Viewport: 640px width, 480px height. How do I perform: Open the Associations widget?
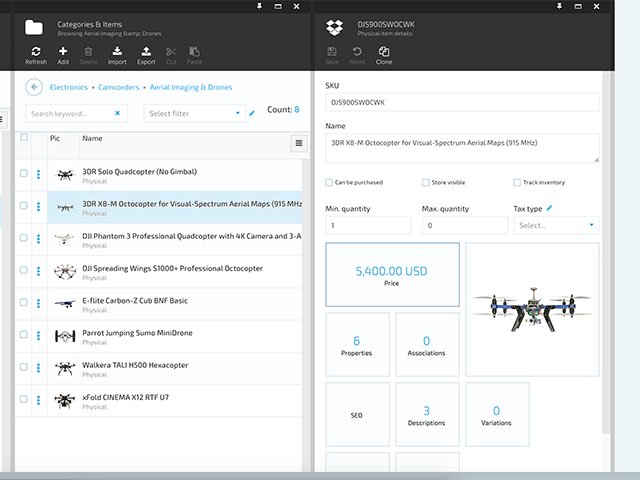click(427, 344)
